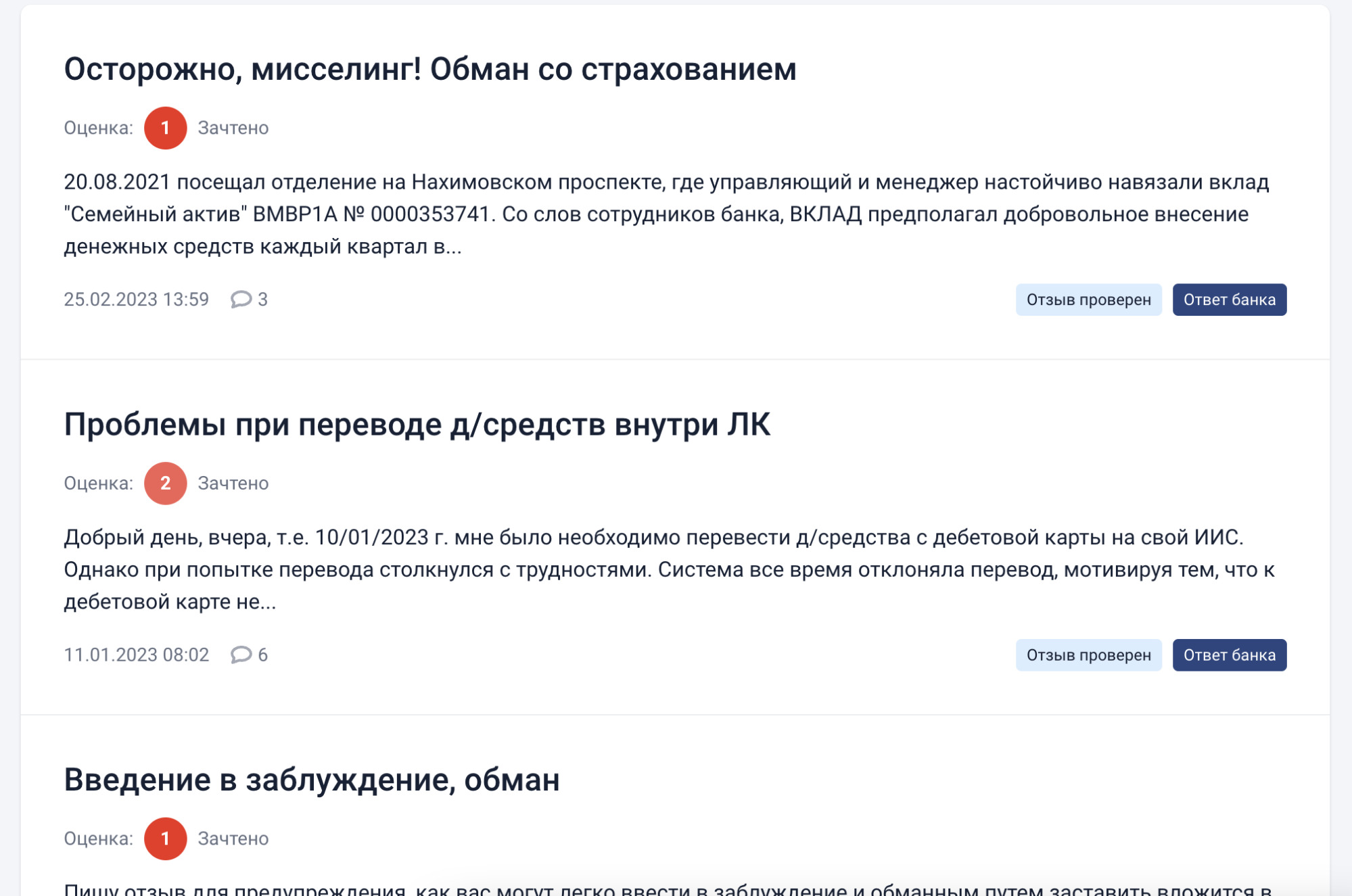Click 'Зачтено' status of перевод review

pos(233,483)
